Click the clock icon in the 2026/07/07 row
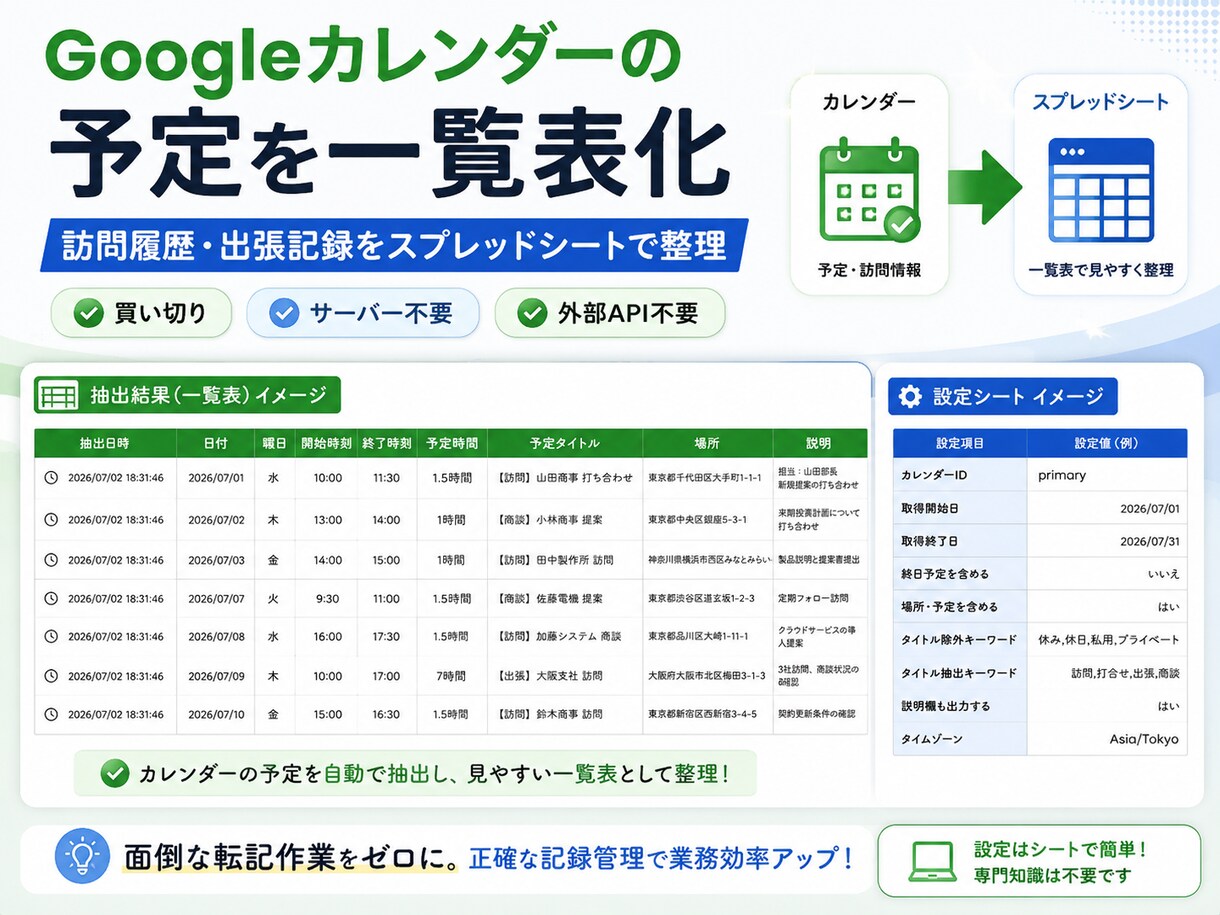 (x=51, y=598)
